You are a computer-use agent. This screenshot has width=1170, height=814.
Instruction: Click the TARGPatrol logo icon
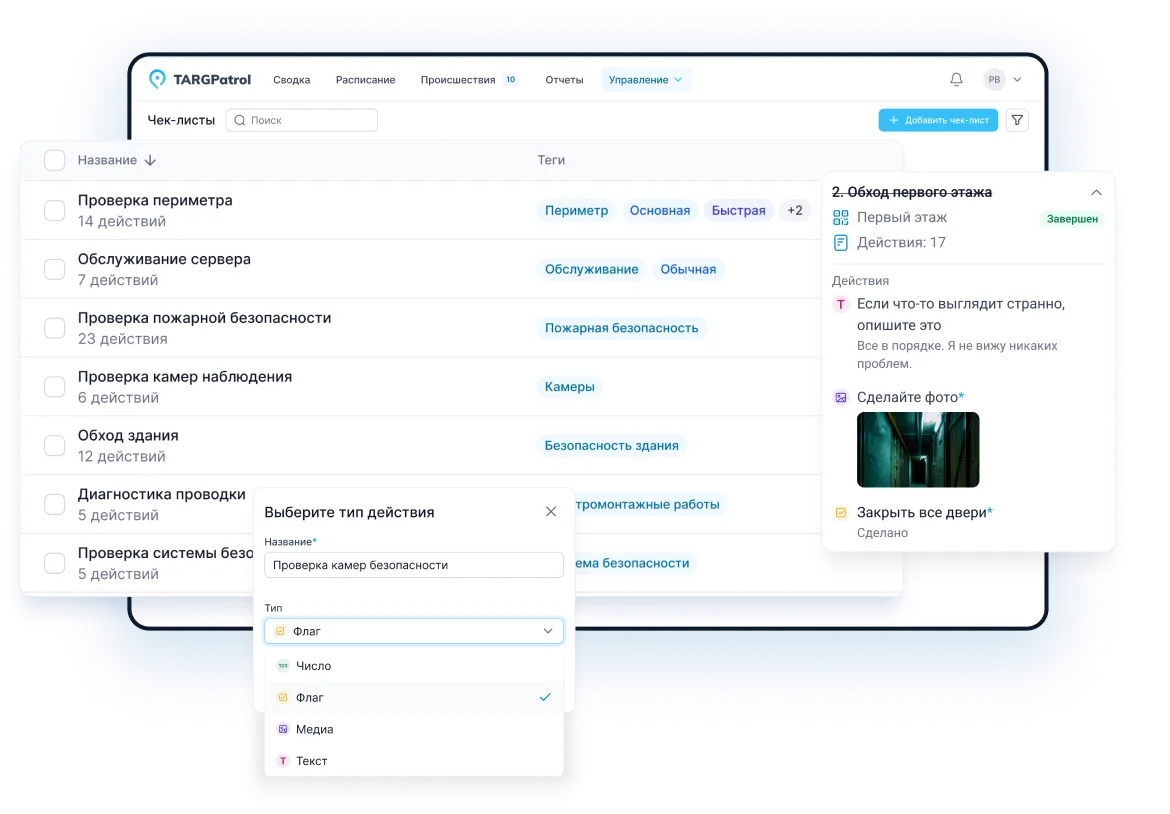(158, 80)
